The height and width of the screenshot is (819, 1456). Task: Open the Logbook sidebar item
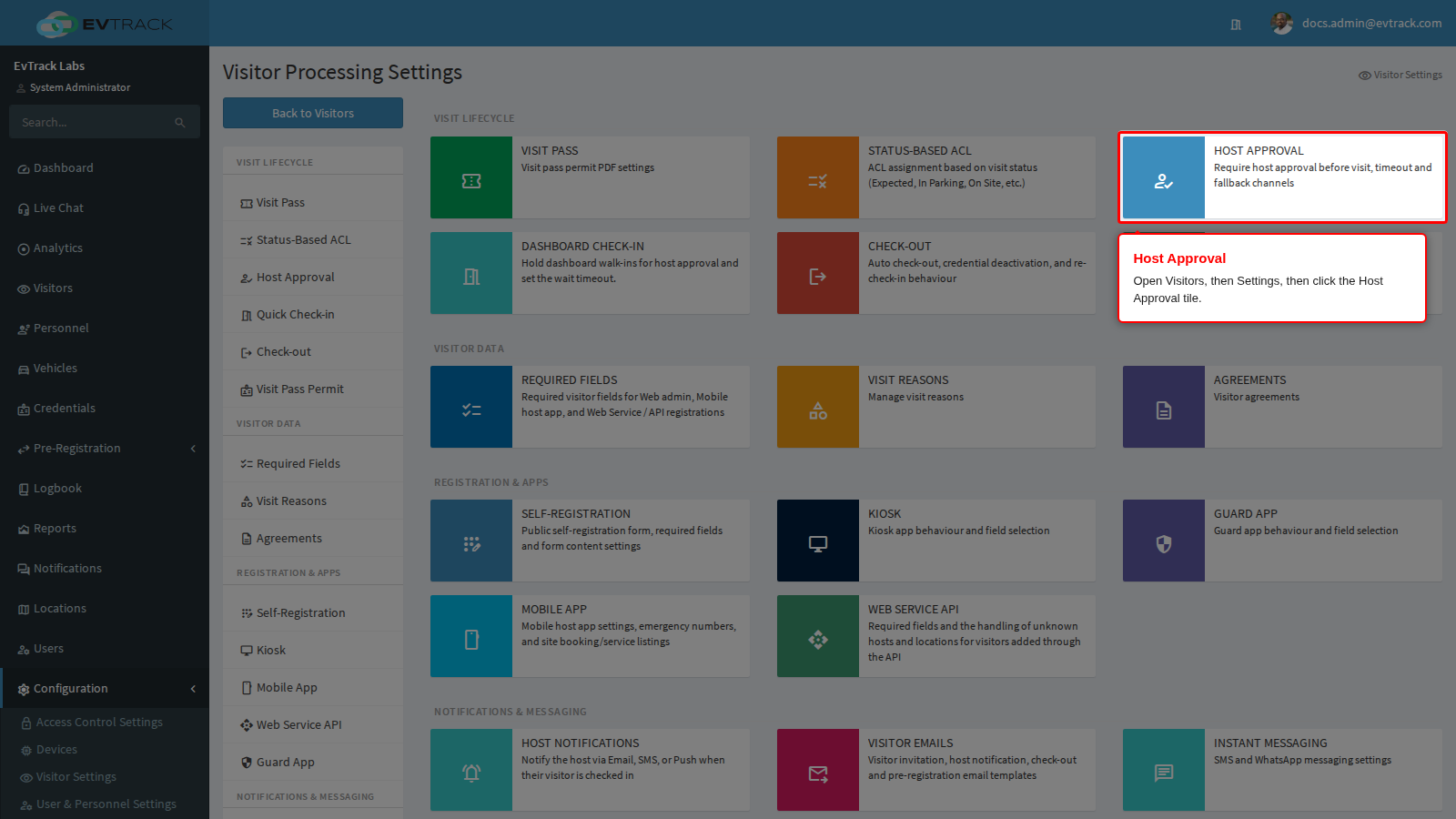(105, 489)
